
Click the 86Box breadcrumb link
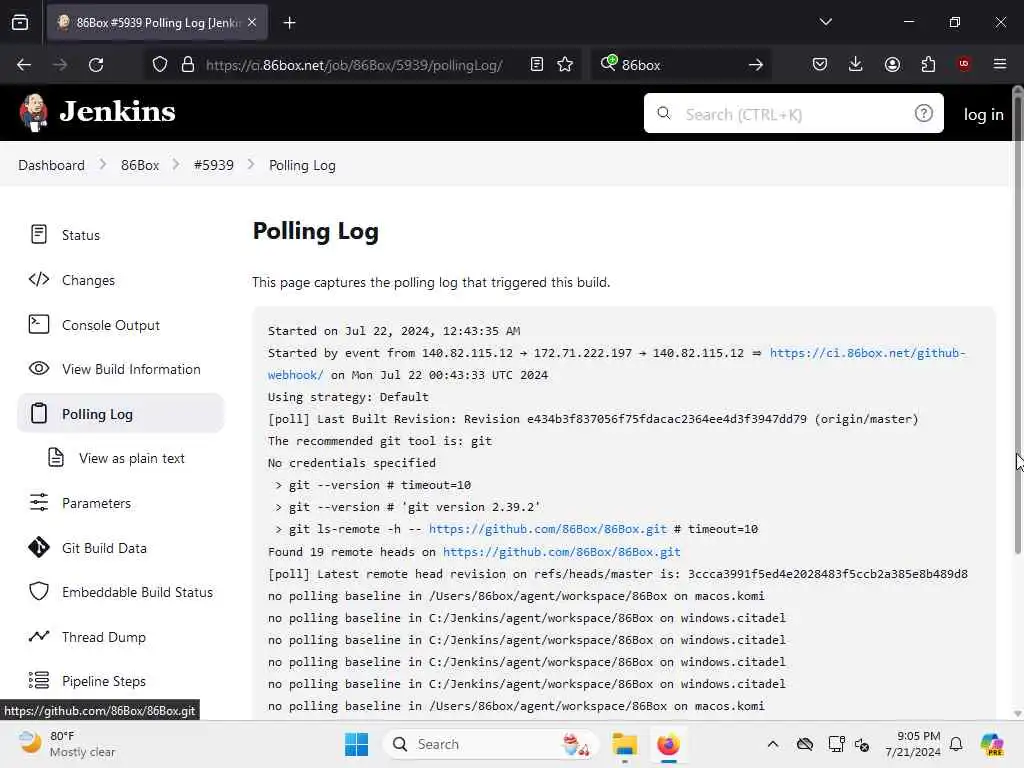tap(140, 165)
